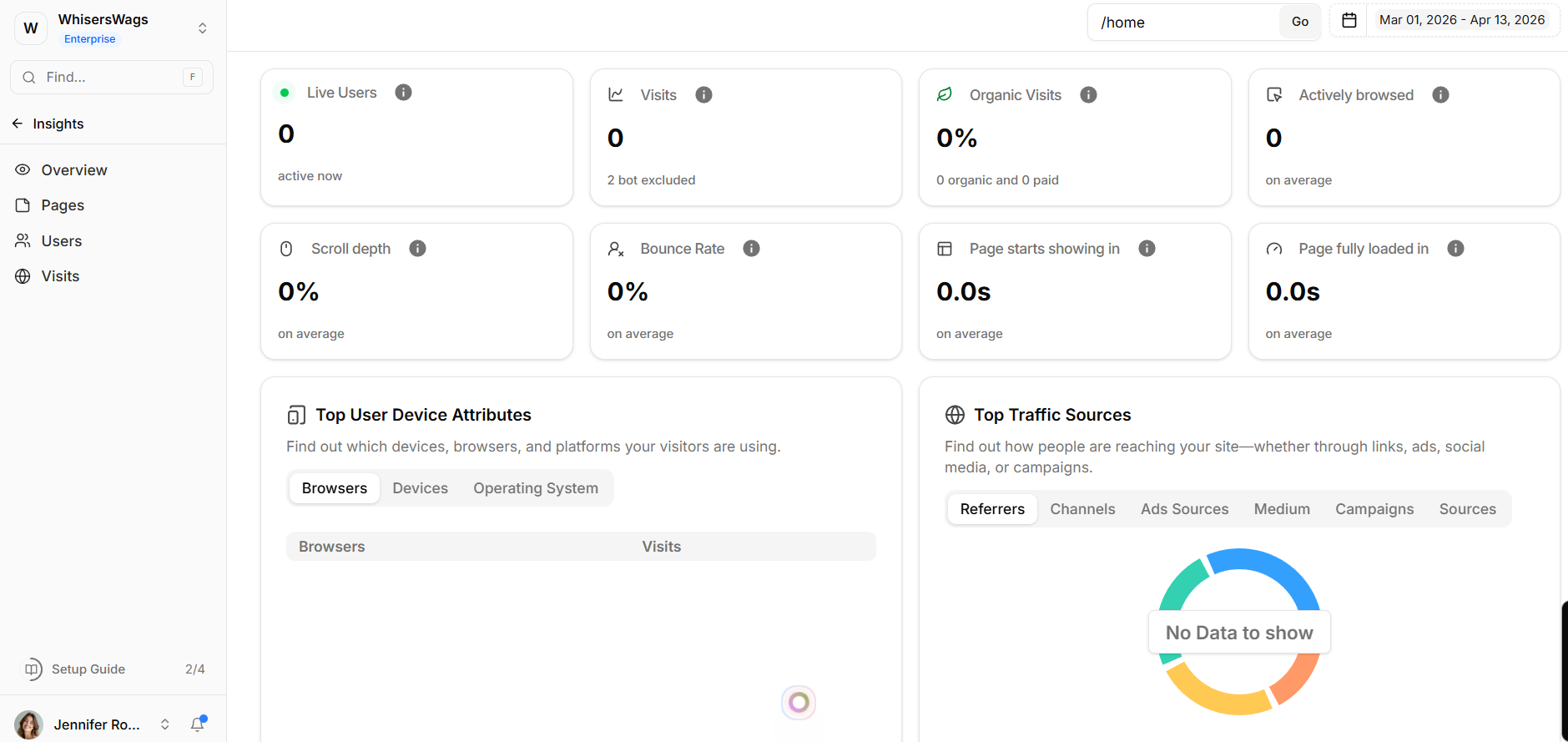The height and width of the screenshot is (742, 1568).
Task: Open the Campaigns traffic tab
Action: click(x=1374, y=509)
